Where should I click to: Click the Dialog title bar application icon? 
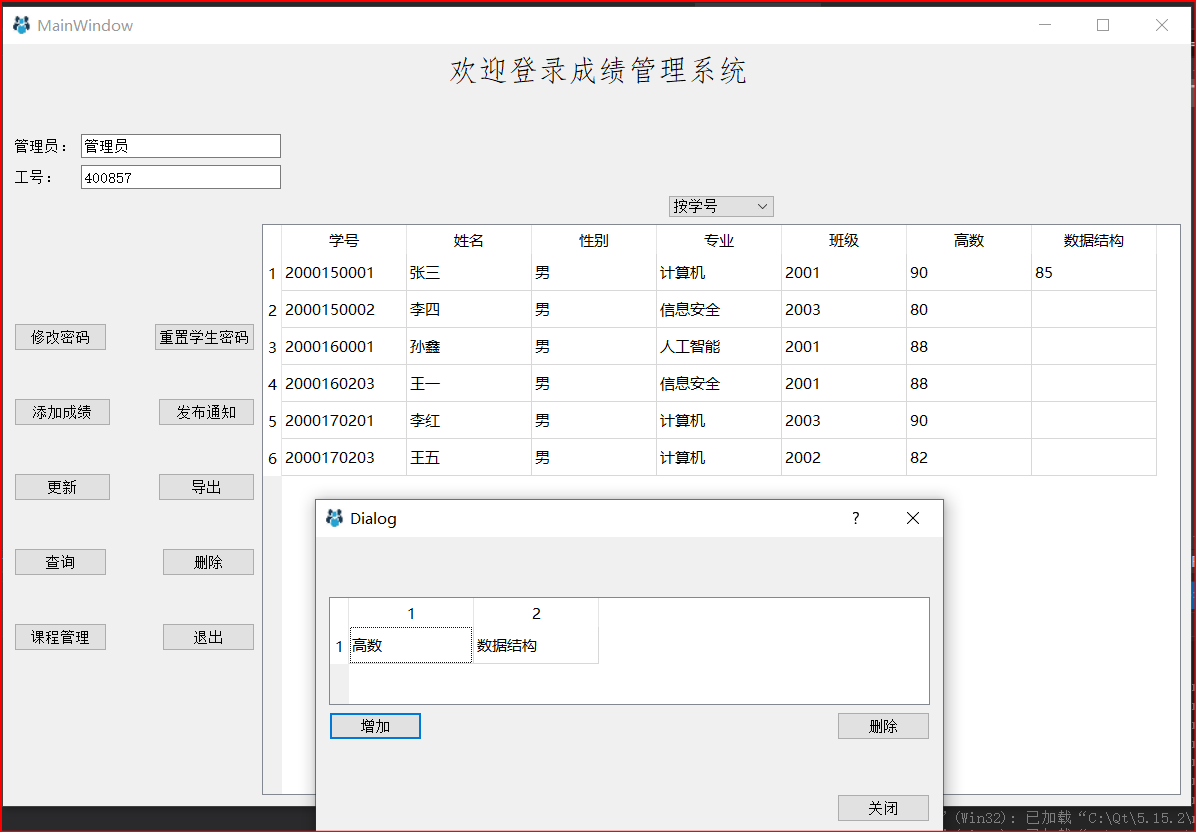click(x=334, y=518)
